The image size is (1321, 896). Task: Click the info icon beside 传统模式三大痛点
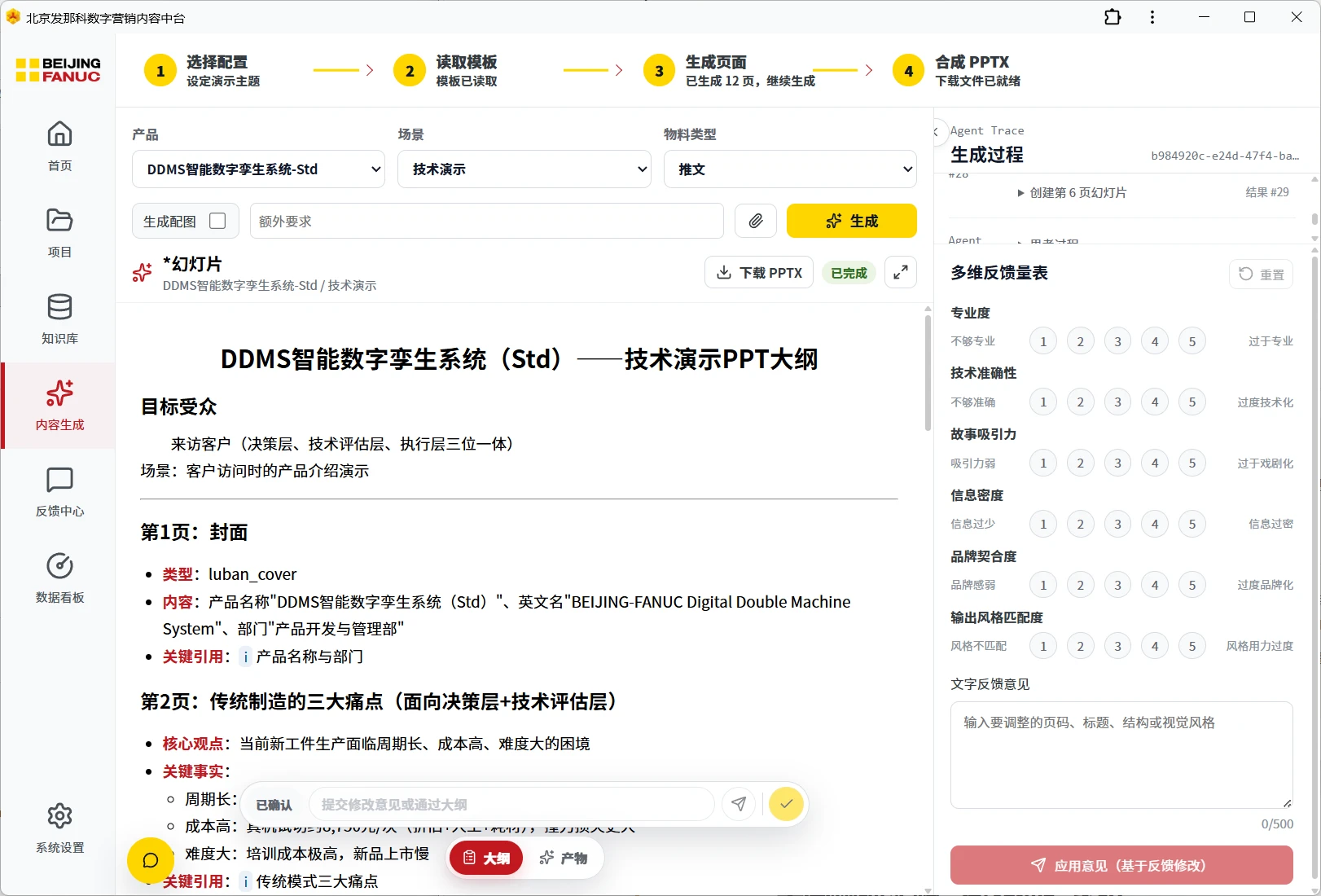click(246, 881)
